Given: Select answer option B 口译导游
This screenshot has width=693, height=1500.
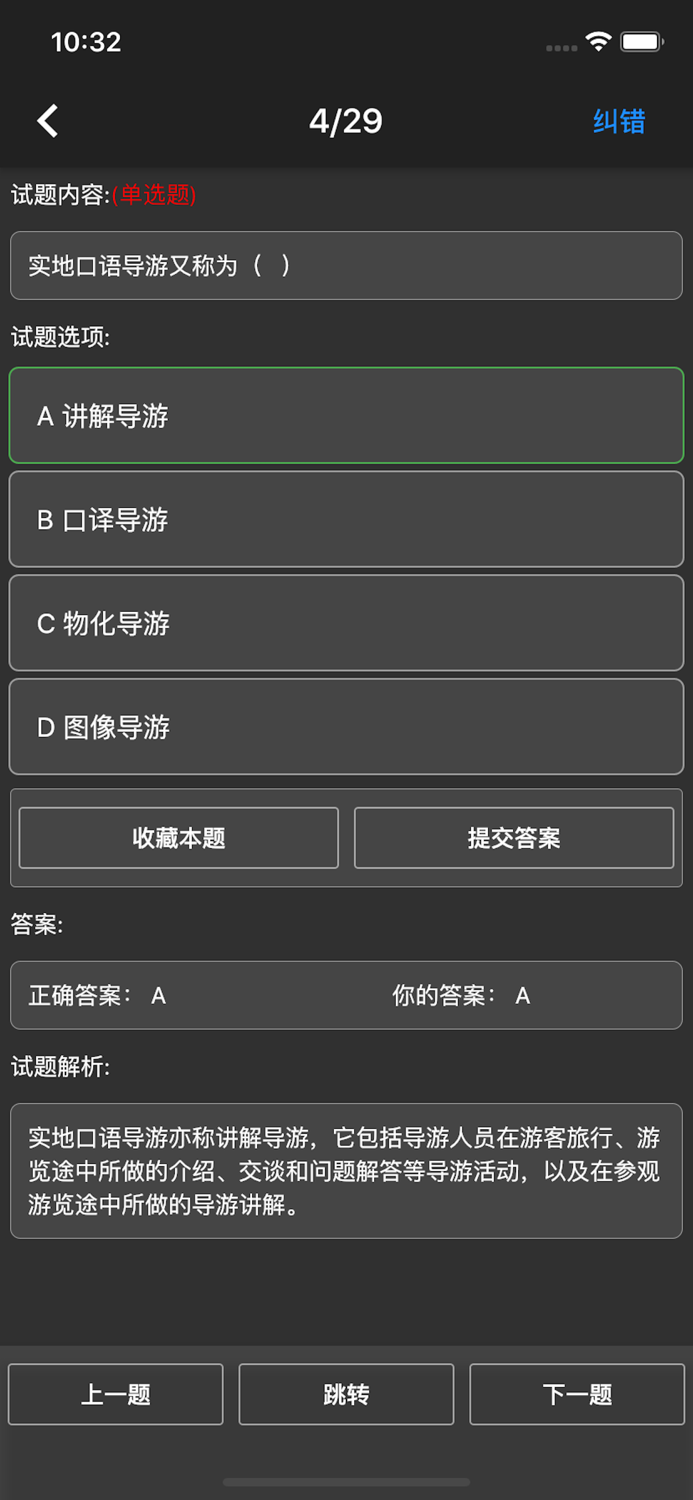Looking at the screenshot, I should coord(346,520).
